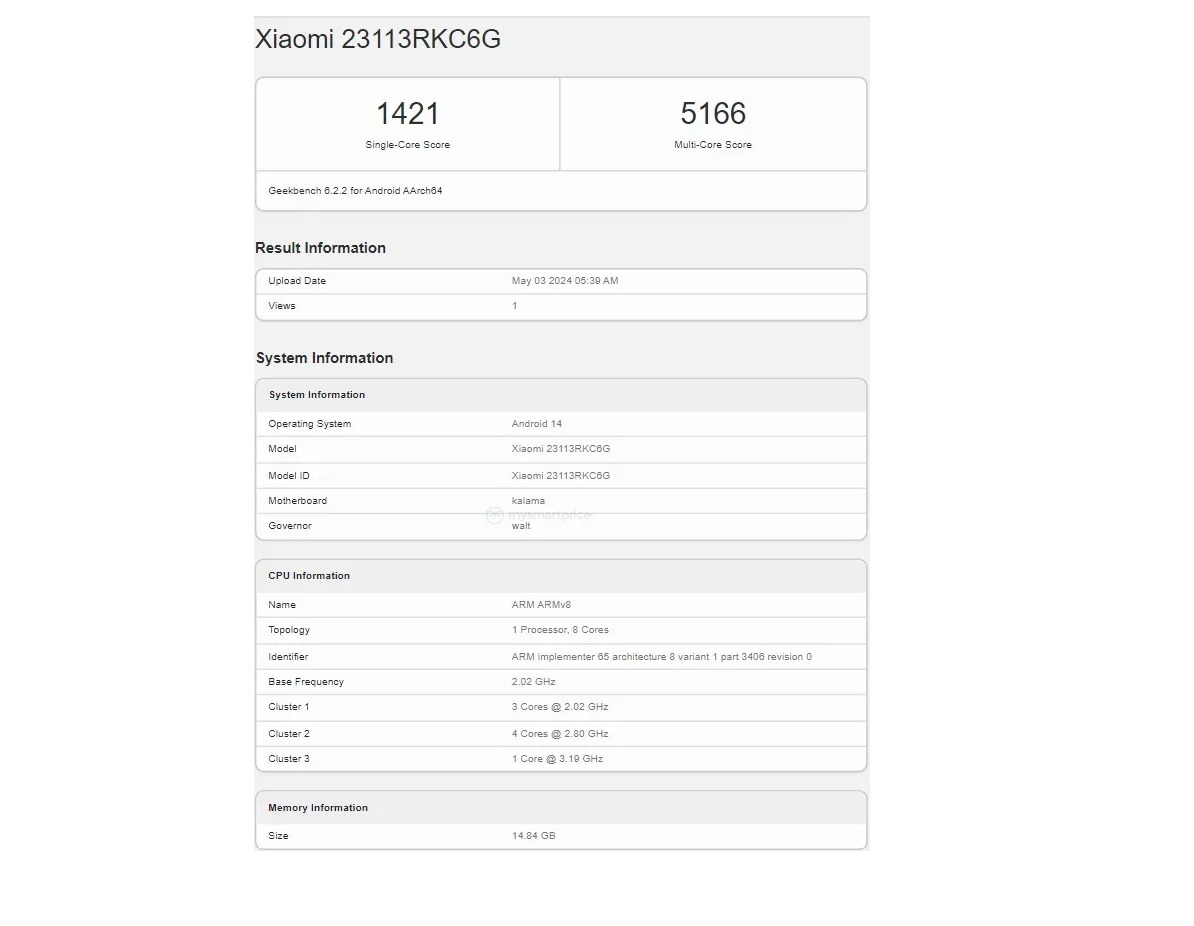
Task: Click the System Information table header
Action: 317,395
